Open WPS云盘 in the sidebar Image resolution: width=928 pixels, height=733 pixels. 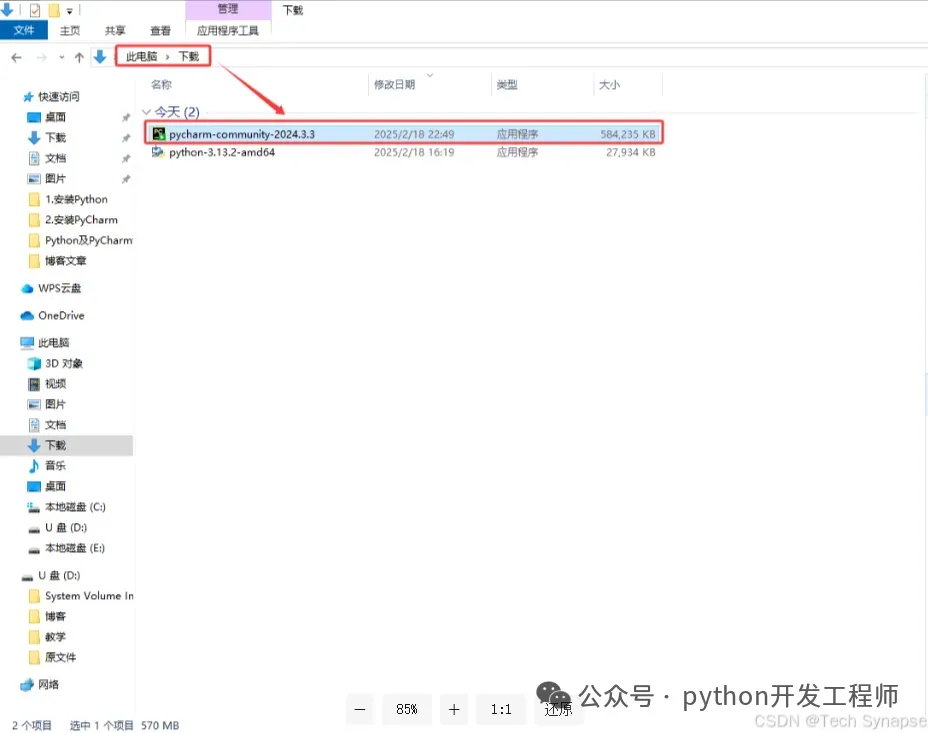click(59, 288)
